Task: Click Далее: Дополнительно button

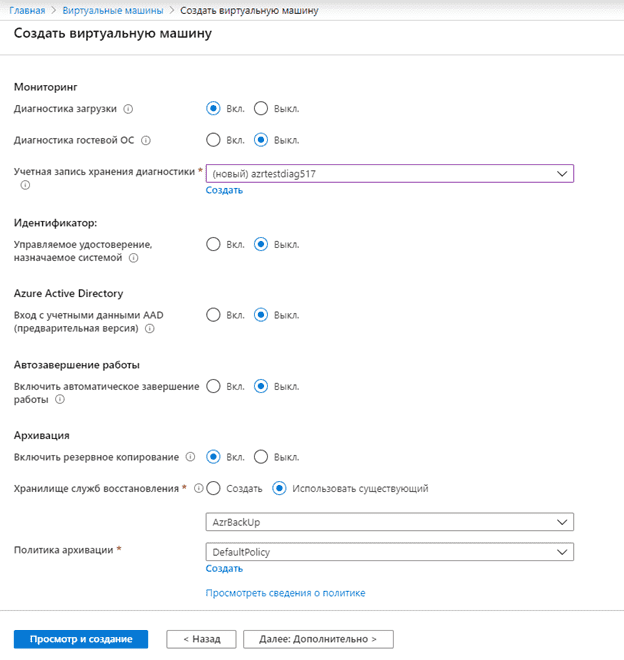Action: [318, 639]
